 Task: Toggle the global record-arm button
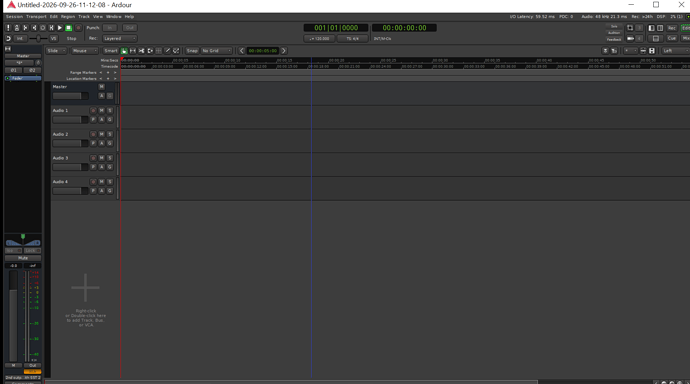pyautogui.click(x=78, y=28)
